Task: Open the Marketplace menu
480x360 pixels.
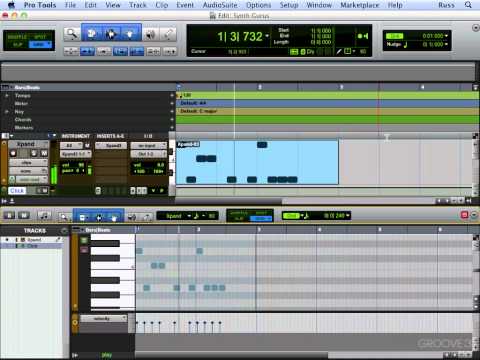Action: (360, 5)
